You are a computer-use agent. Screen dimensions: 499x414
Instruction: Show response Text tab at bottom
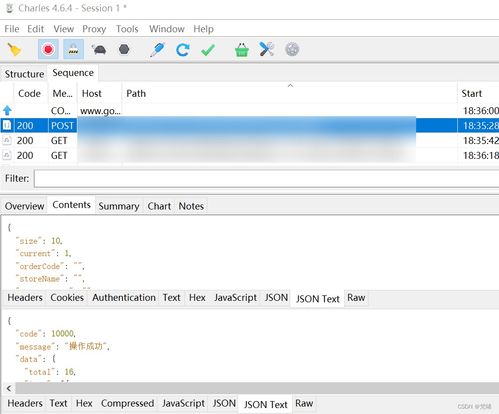58,403
